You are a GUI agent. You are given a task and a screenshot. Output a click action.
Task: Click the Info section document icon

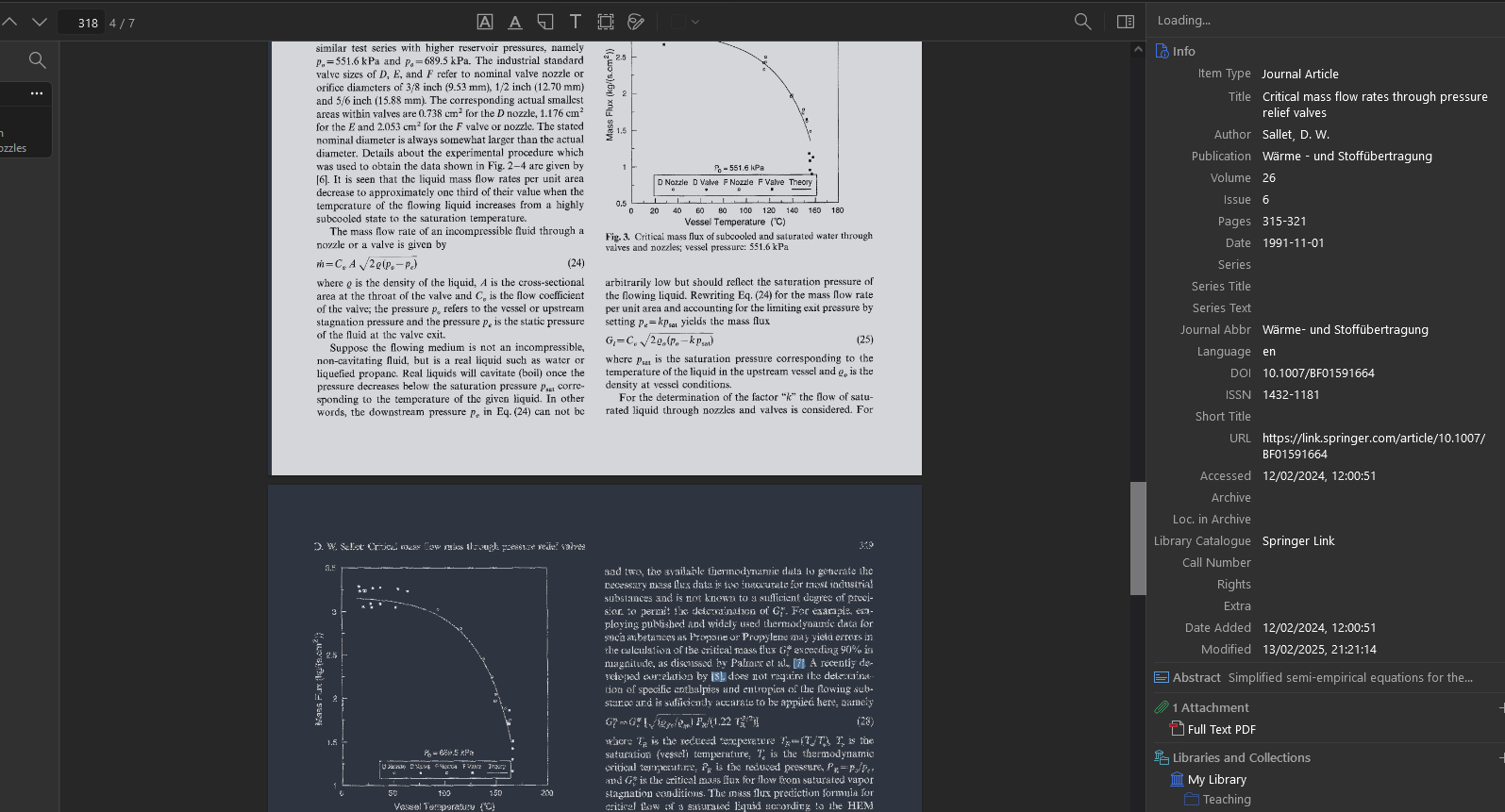coord(1162,51)
